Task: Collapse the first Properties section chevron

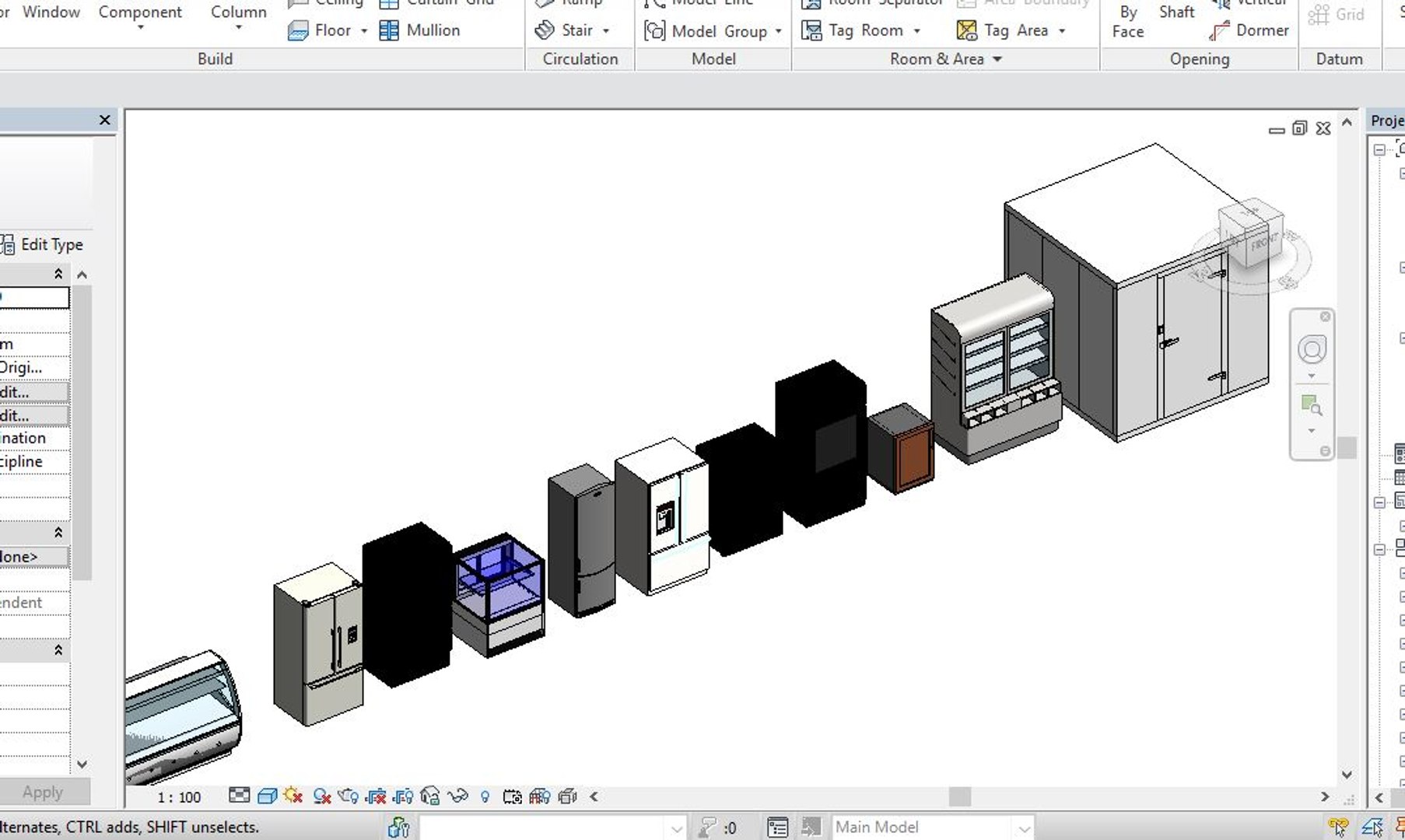Action: point(58,274)
